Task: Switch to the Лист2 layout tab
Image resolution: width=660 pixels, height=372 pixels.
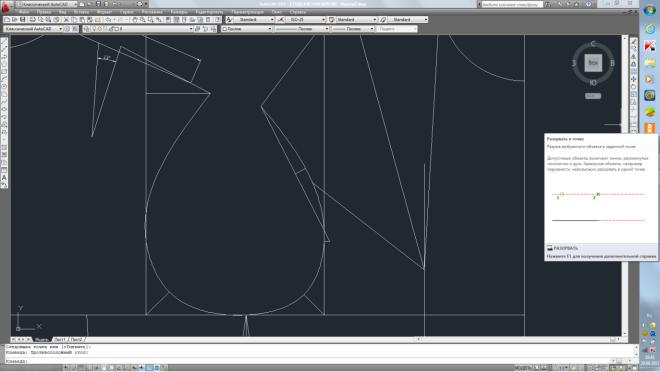Action: pyautogui.click(x=76, y=339)
